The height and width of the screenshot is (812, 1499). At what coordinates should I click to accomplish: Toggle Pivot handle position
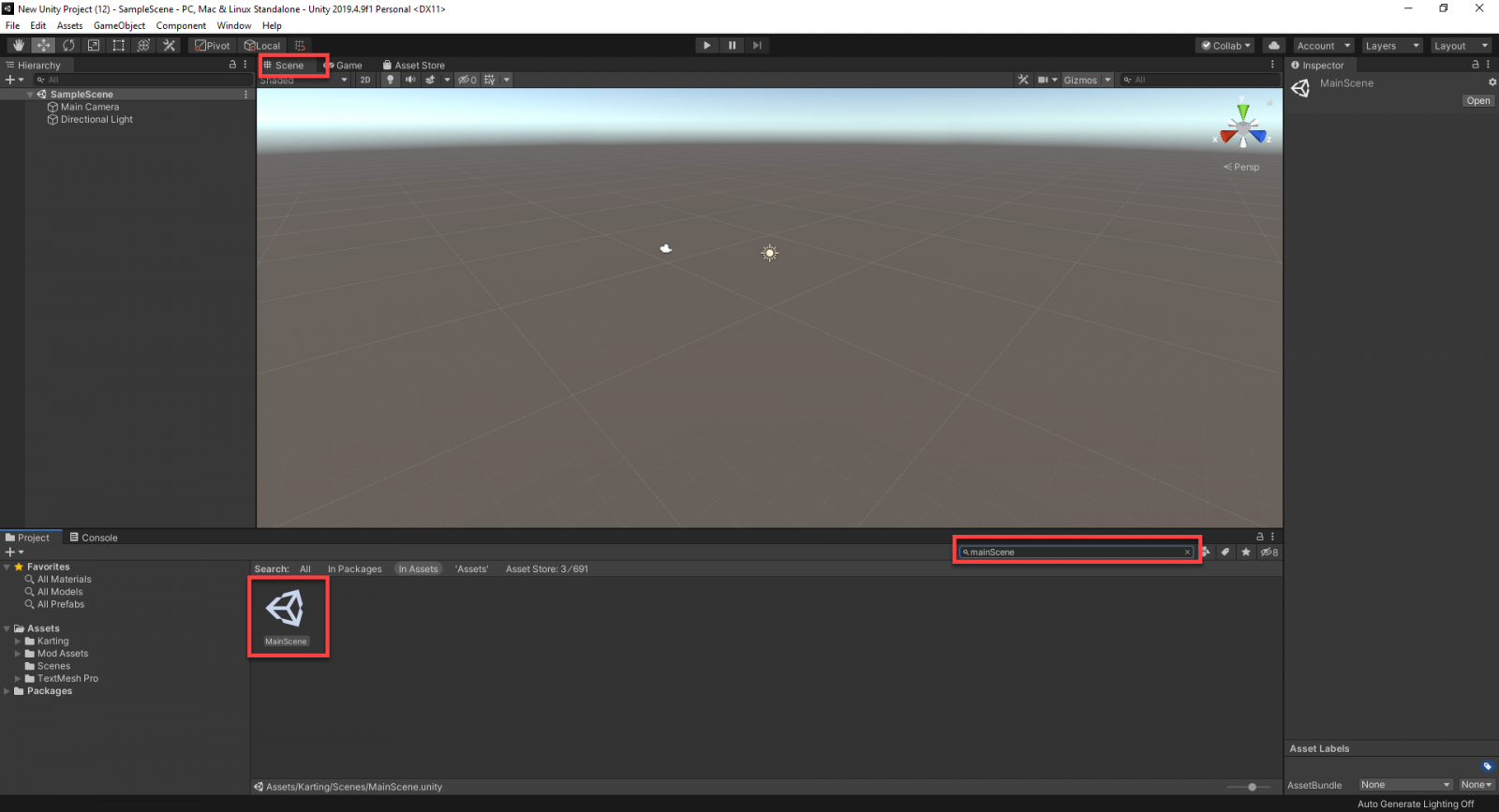click(213, 45)
